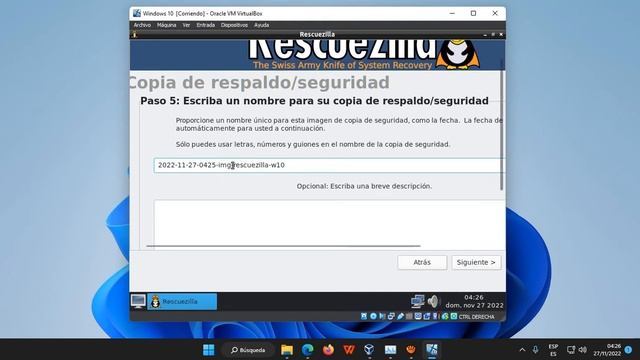Select Rescuezilla task in guest taskbar
Viewport: 640px width, 360px height.
[x=182, y=302]
